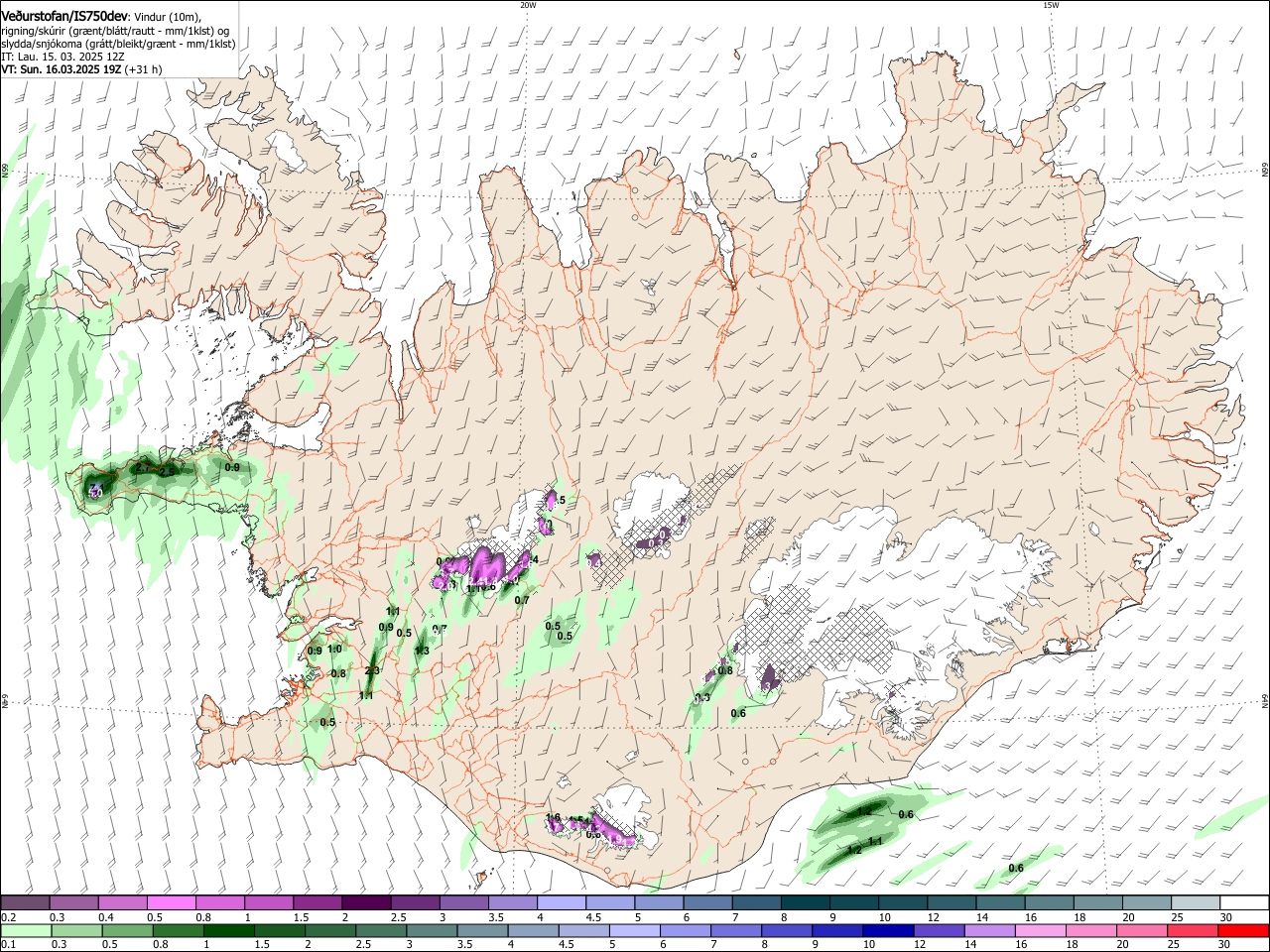Pick the white swatch after 30, upper legend row
The height and width of the screenshot is (952, 1270).
(x=1245, y=903)
